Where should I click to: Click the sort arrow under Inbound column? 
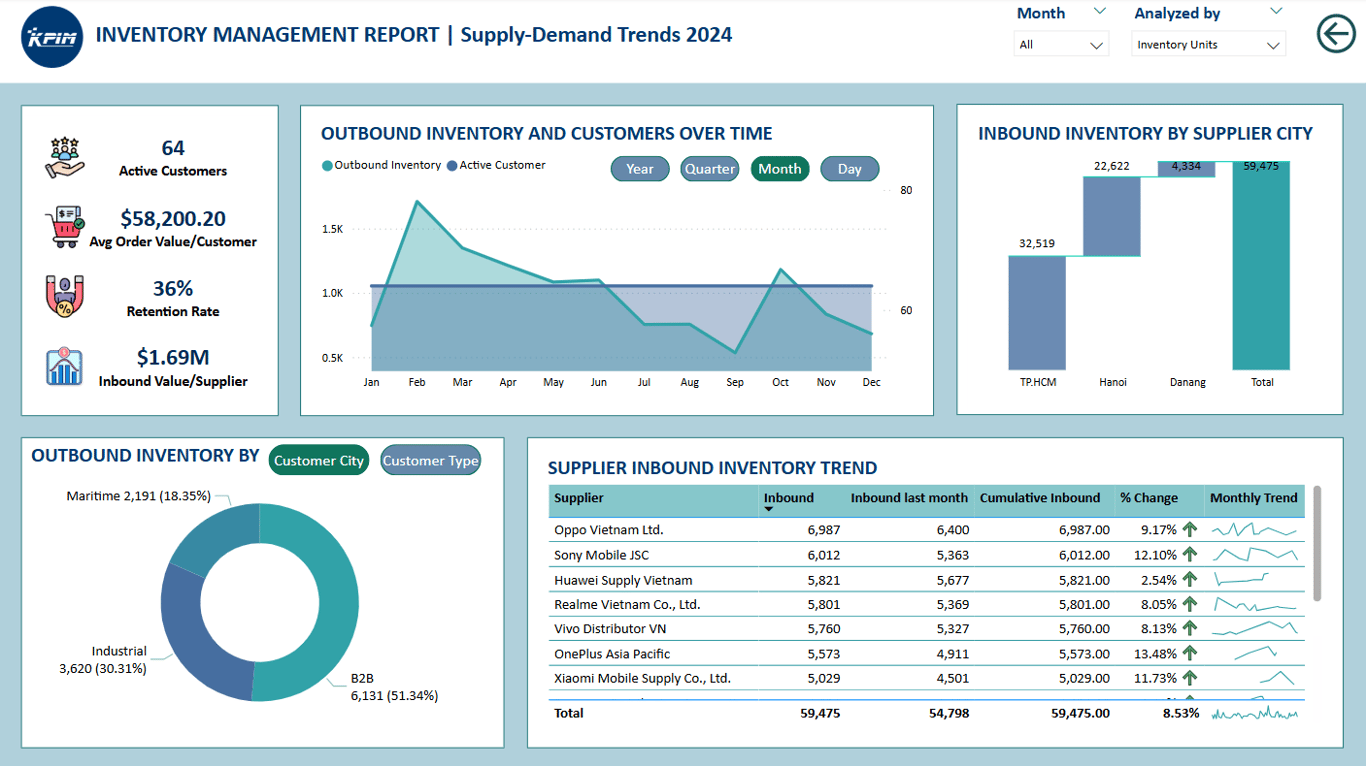pyautogui.click(x=769, y=510)
